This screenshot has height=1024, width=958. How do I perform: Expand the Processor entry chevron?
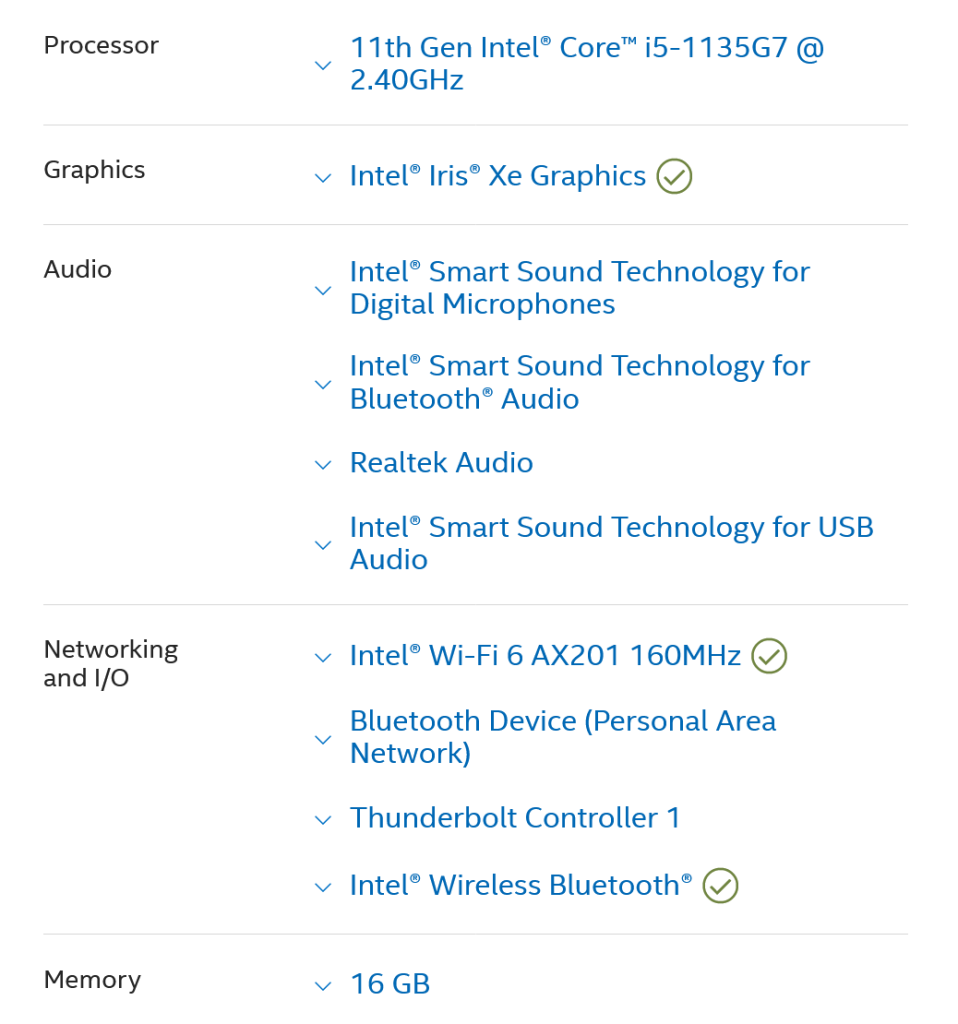[322, 65]
